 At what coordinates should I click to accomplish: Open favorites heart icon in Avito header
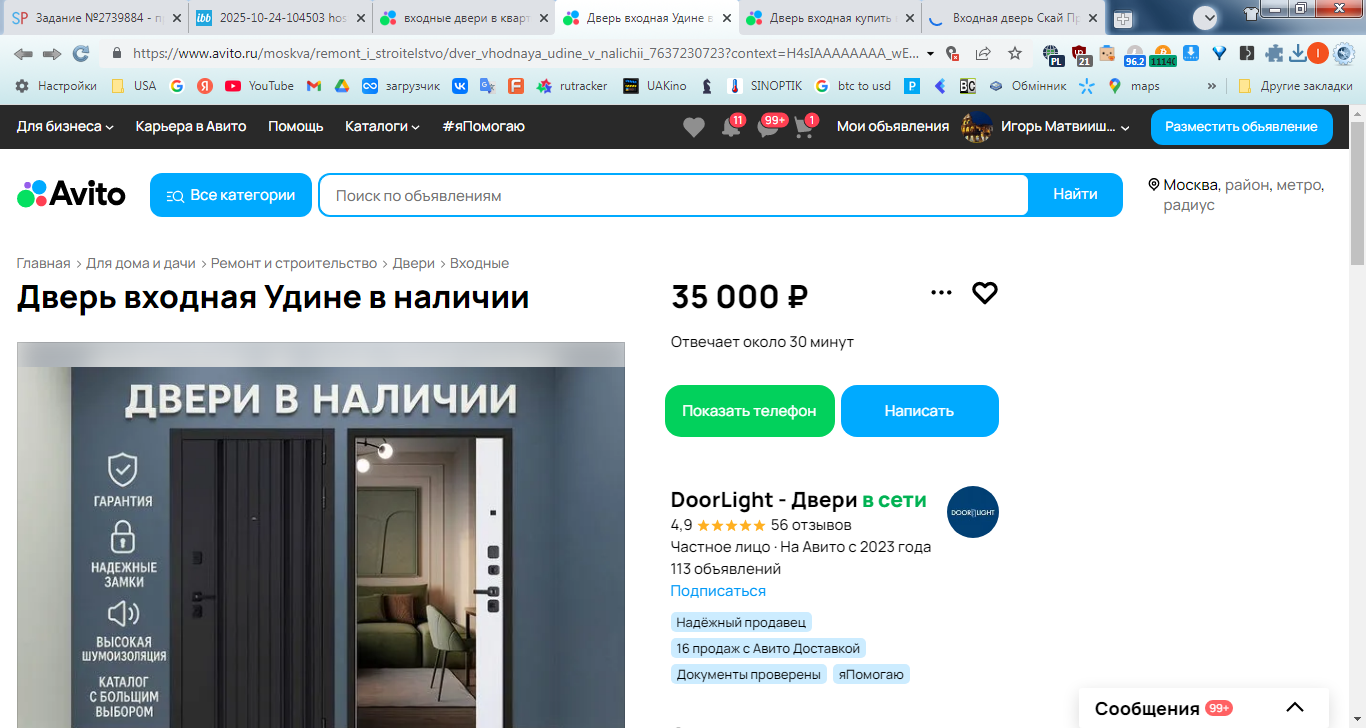click(x=693, y=127)
